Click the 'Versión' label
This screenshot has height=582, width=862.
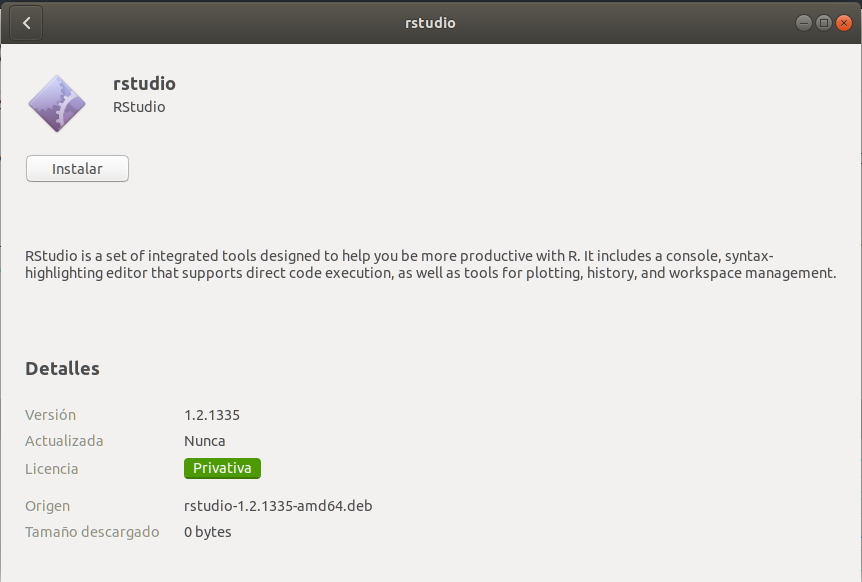tap(51, 415)
